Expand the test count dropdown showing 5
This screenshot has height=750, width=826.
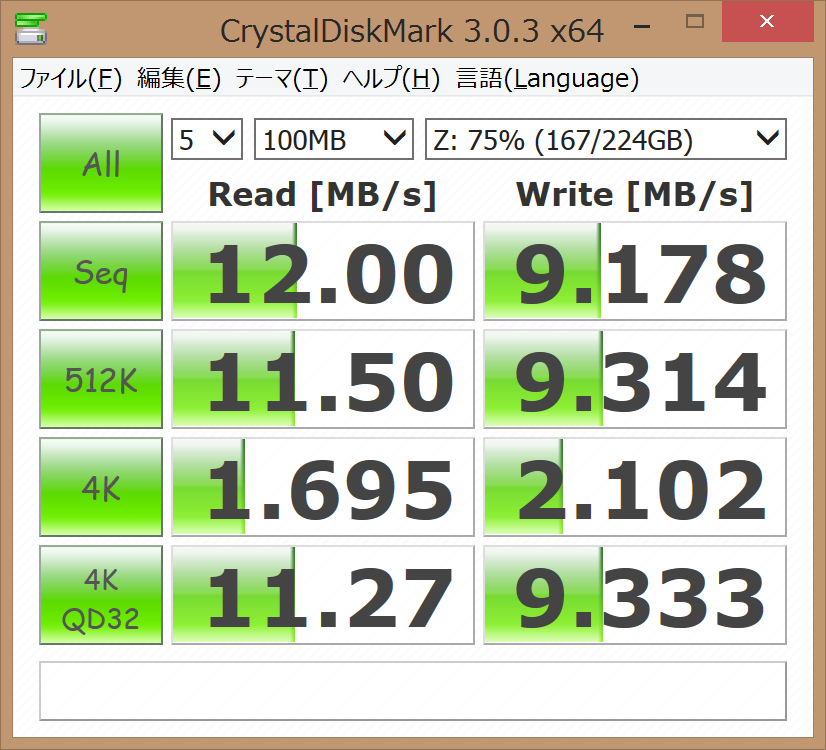point(207,139)
